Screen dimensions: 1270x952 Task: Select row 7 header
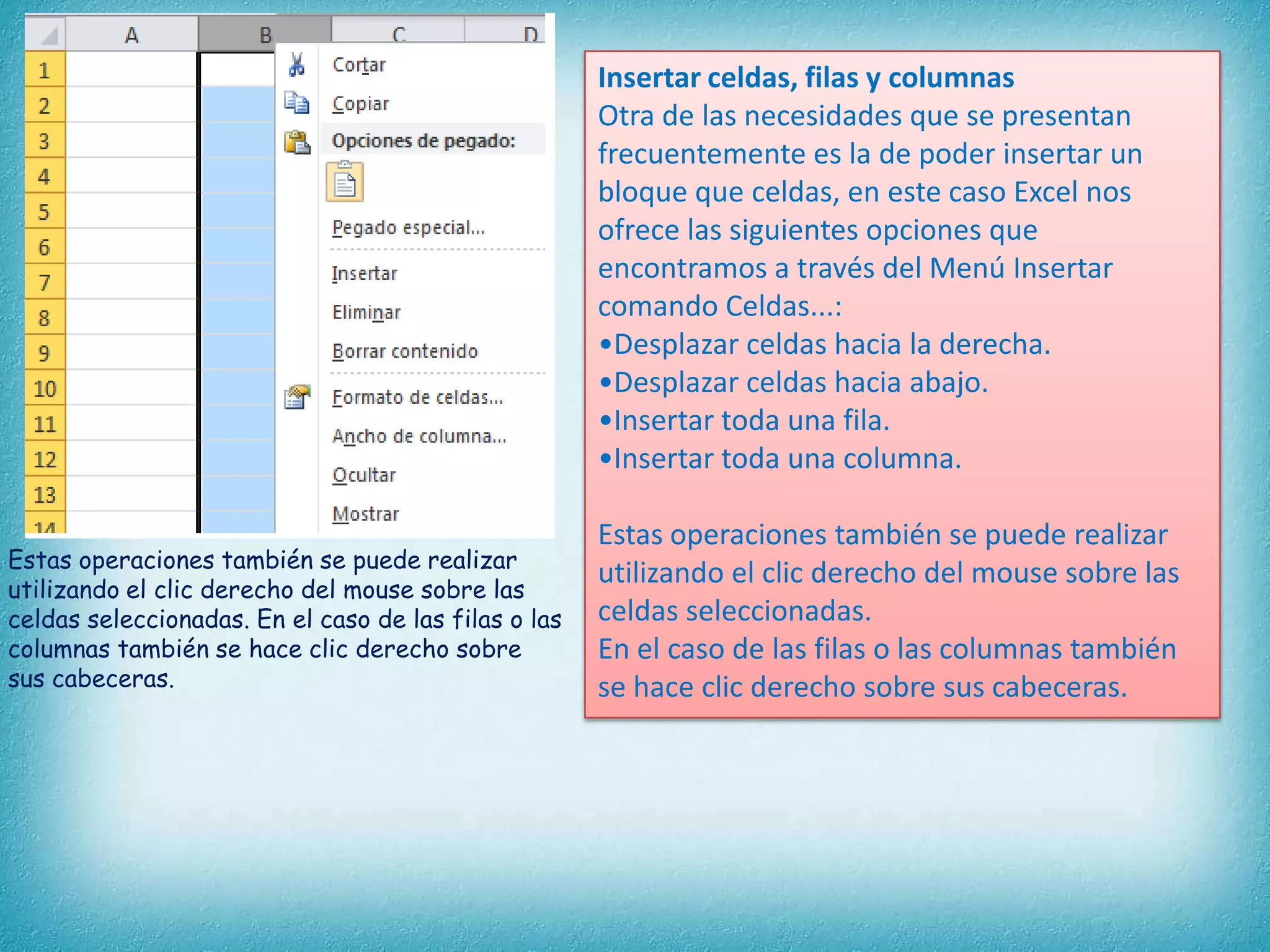click(x=45, y=282)
